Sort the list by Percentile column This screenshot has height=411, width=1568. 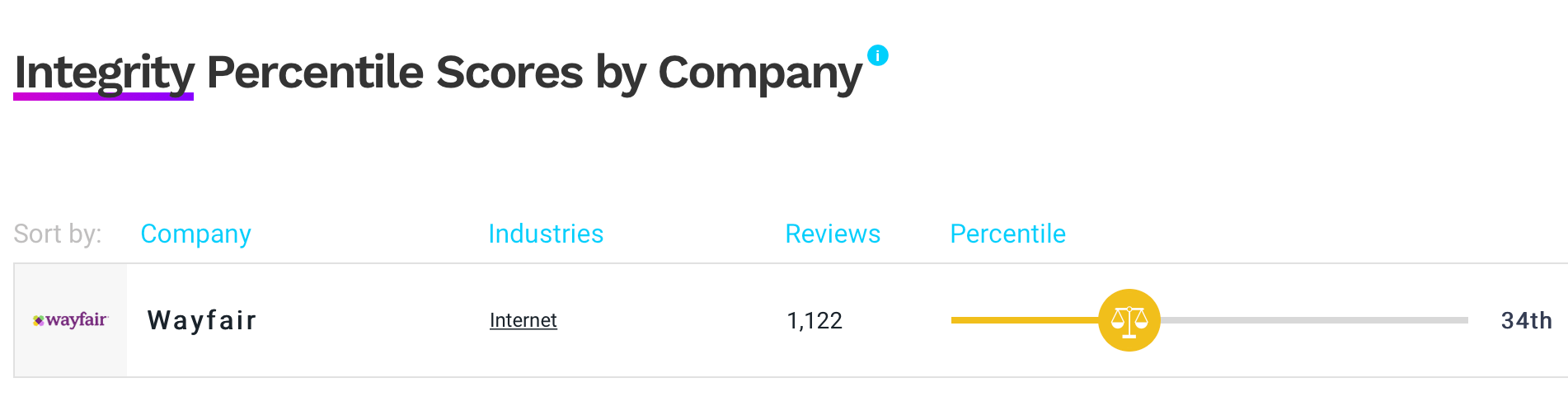pos(1007,234)
